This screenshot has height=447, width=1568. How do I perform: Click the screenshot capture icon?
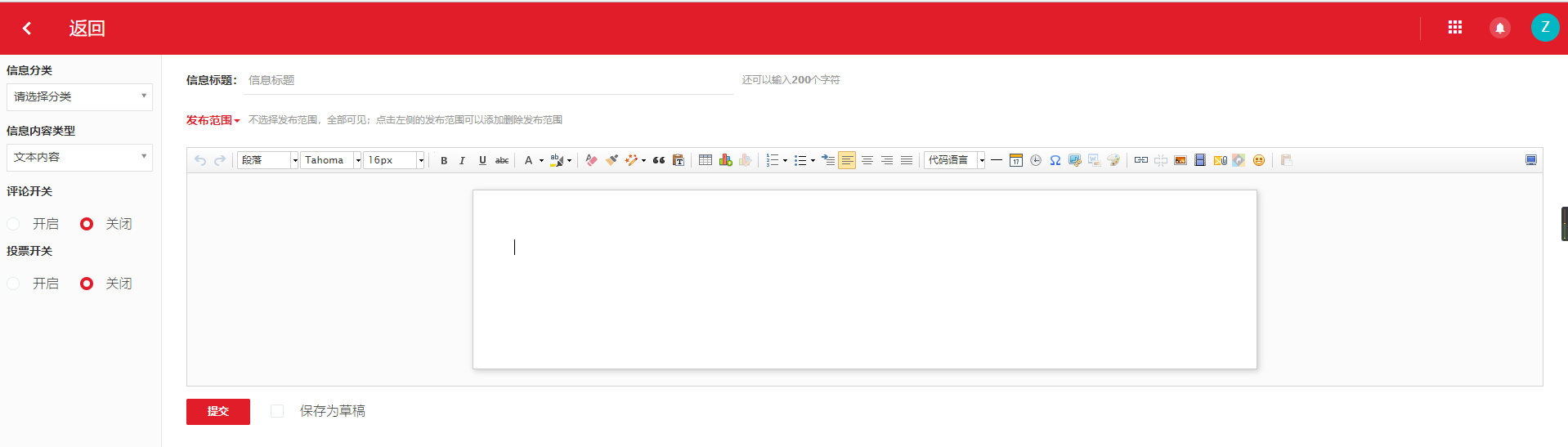pos(1075,160)
